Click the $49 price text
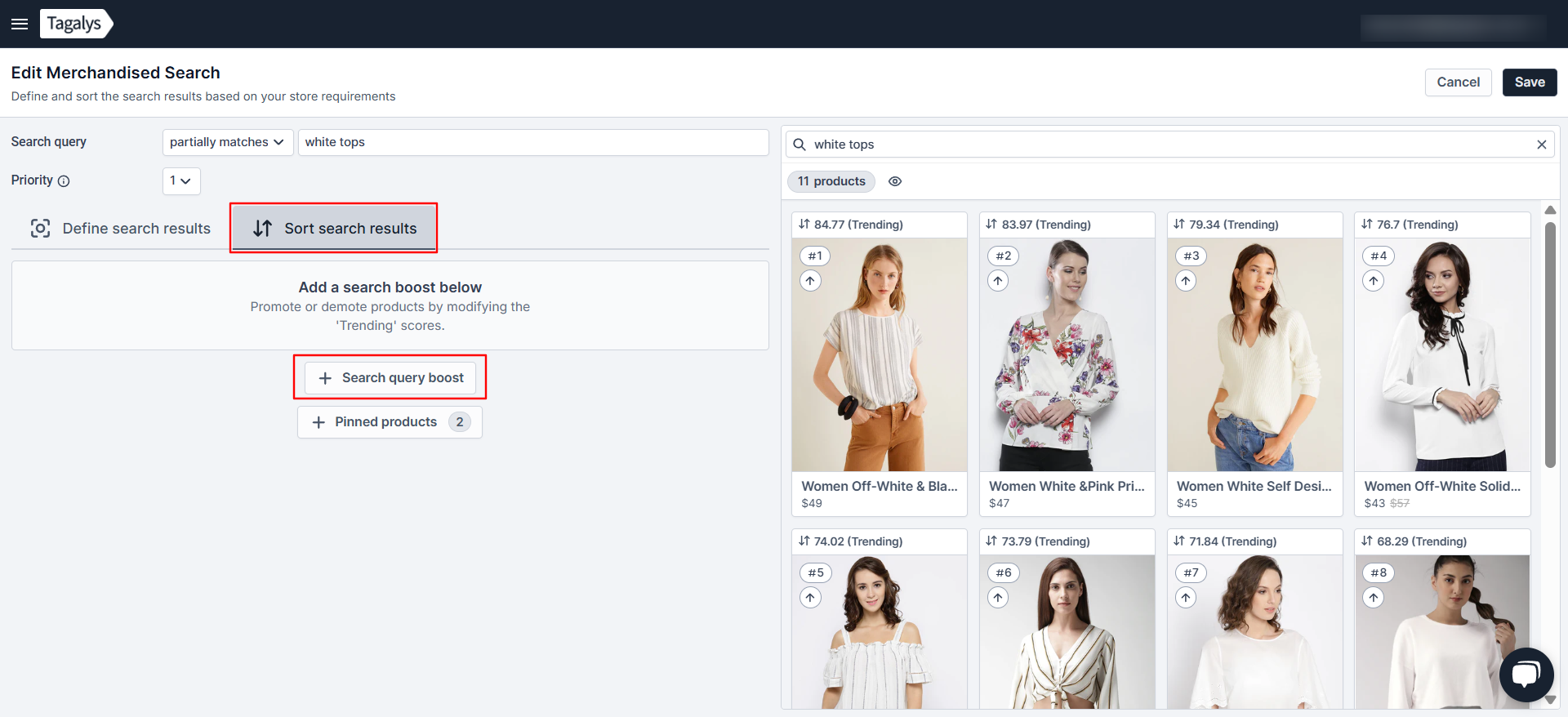The width and height of the screenshot is (1568, 717). click(x=812, y=504)
